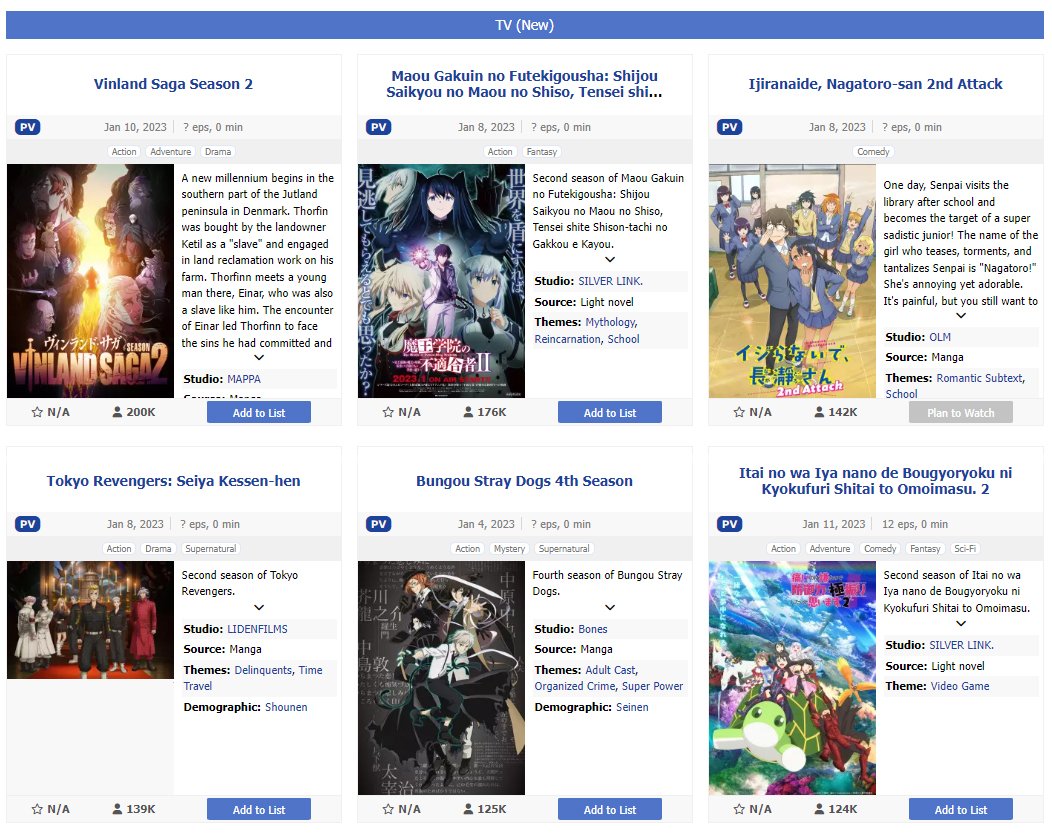Screen dimensions: 1052x836
Task: Click star score icon on Vinland Saga
Action: (x=37, y=412)
